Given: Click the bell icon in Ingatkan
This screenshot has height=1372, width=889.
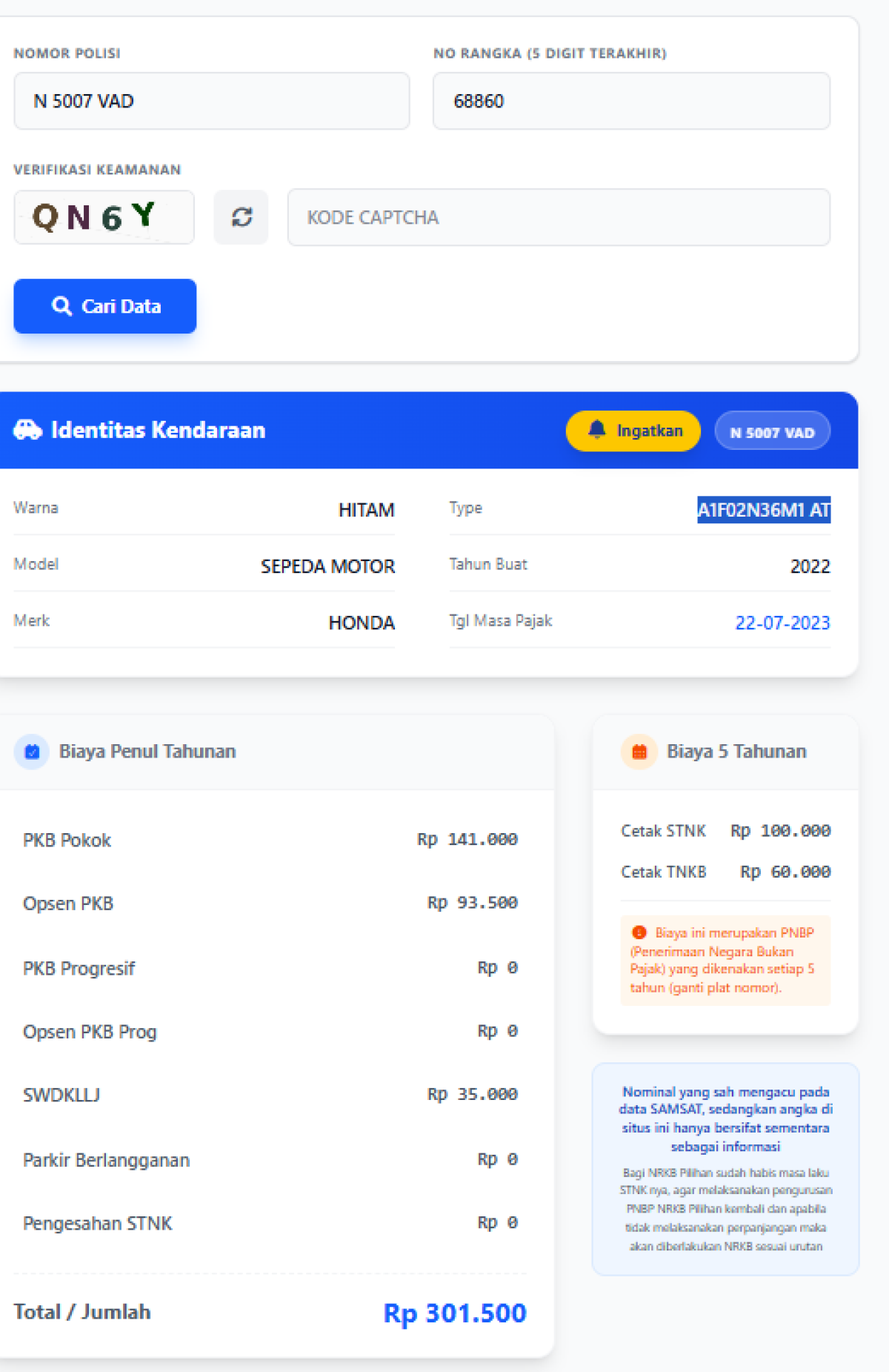Looking at the screenshot, I should [596, 430].
